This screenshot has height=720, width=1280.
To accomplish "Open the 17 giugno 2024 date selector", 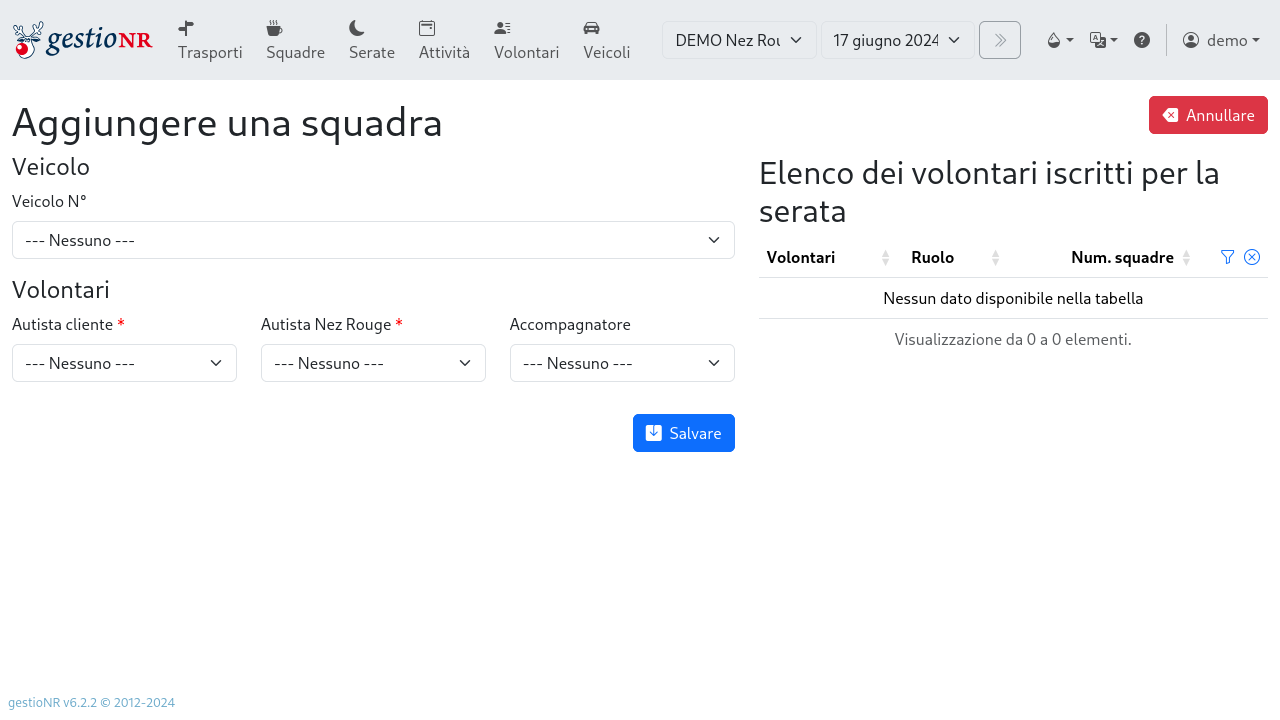I will (x=896, y=40).
